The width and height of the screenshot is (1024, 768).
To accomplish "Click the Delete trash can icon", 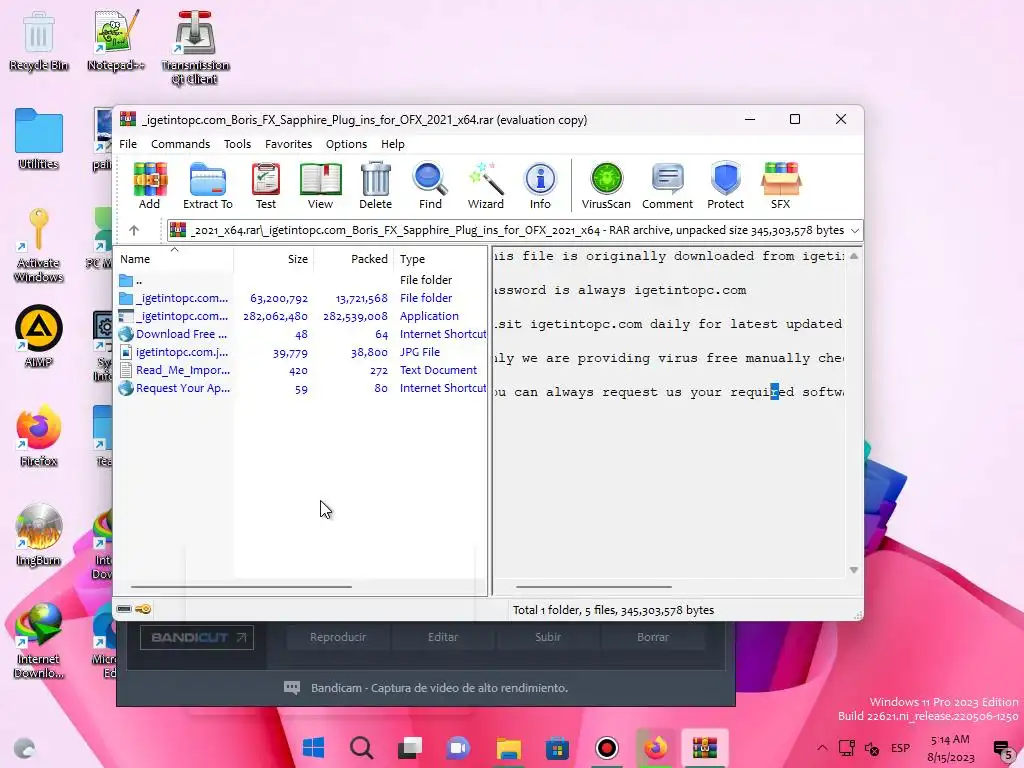I will tap(376, 185).
